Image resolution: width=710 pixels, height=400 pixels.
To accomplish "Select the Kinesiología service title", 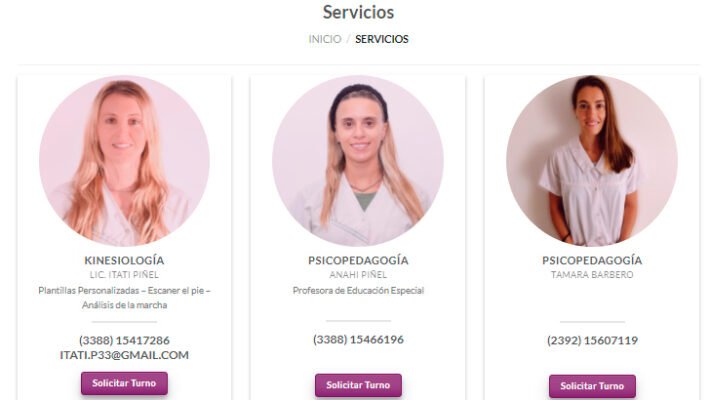I will pyautogui.click(x=124, y=260).
